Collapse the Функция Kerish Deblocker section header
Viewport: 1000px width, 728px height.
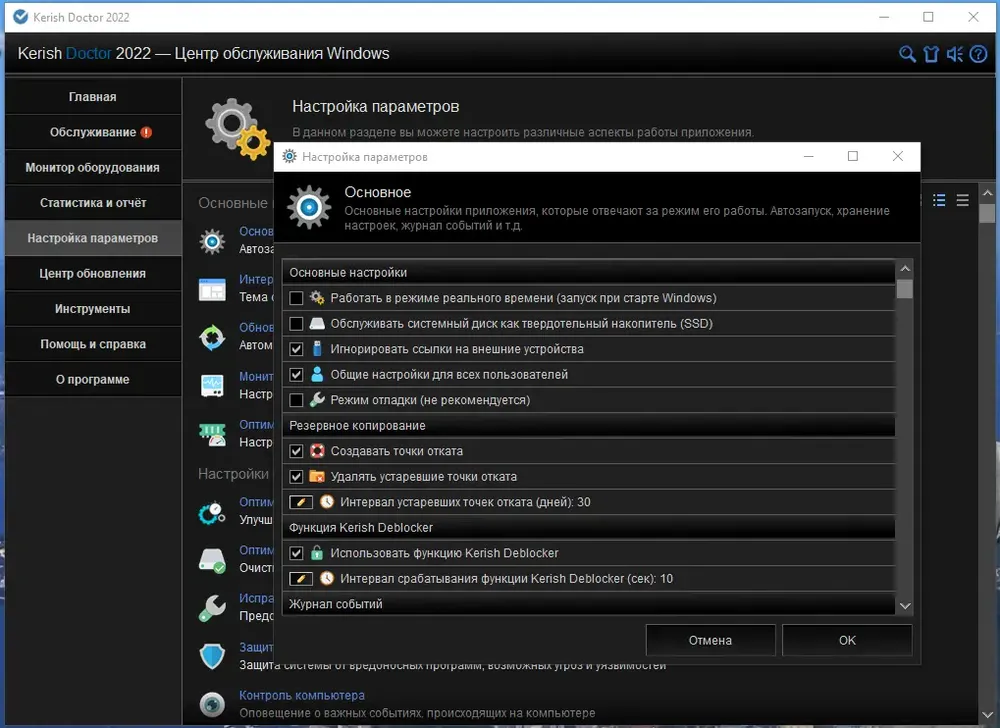pos(588,527)
